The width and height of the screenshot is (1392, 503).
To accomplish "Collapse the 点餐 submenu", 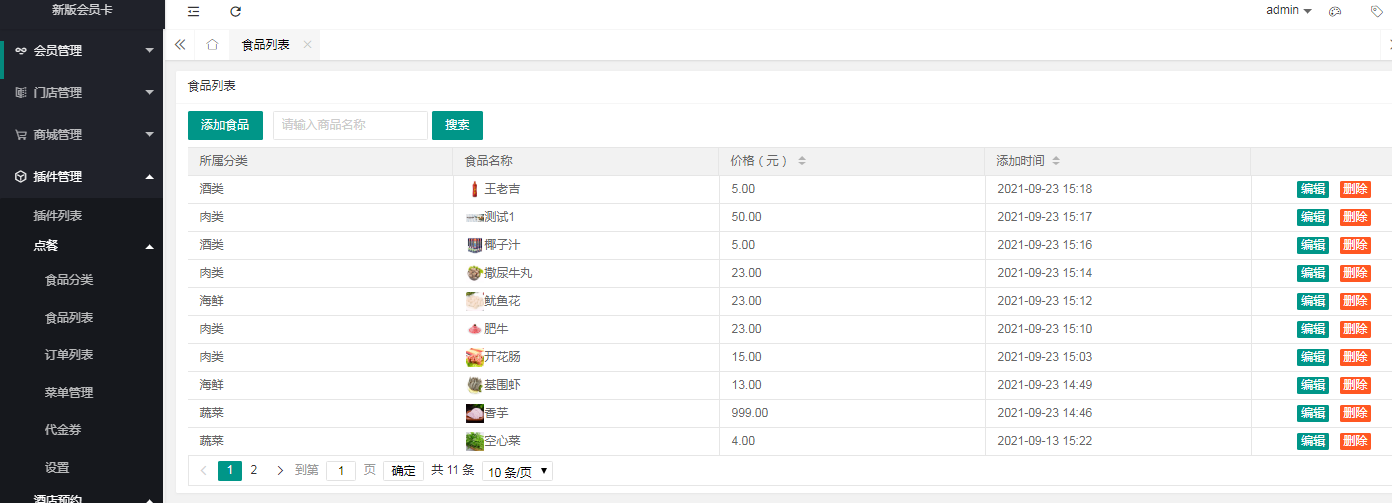I will click(149, 246).
